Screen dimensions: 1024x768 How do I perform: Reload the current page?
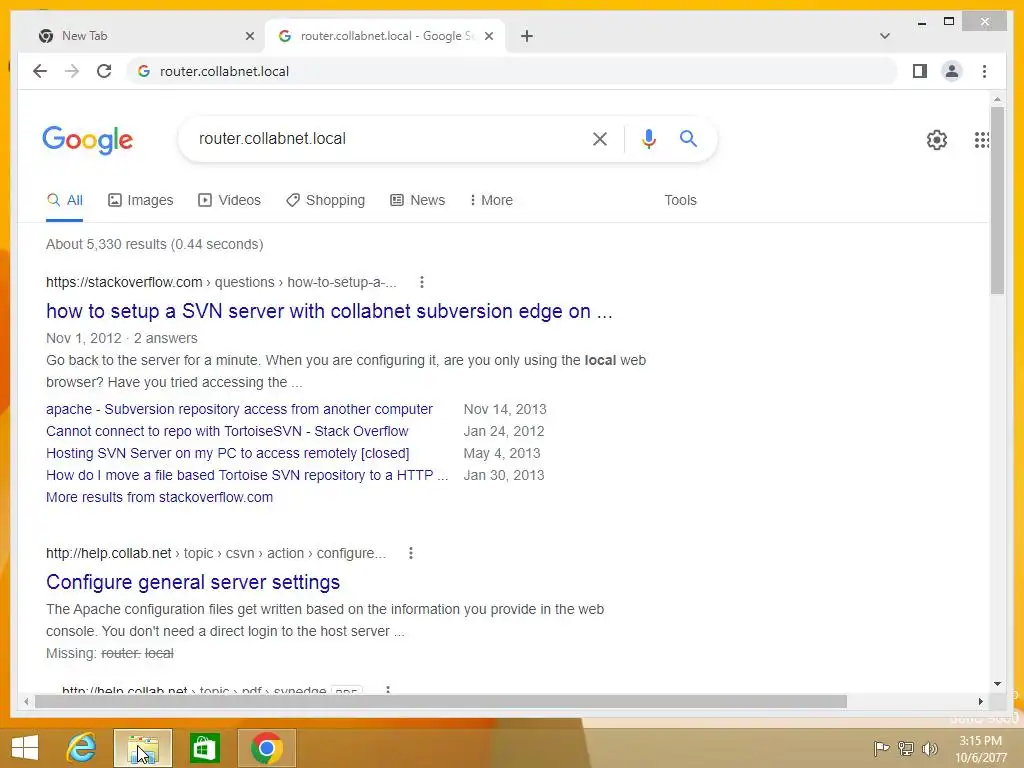104,71
